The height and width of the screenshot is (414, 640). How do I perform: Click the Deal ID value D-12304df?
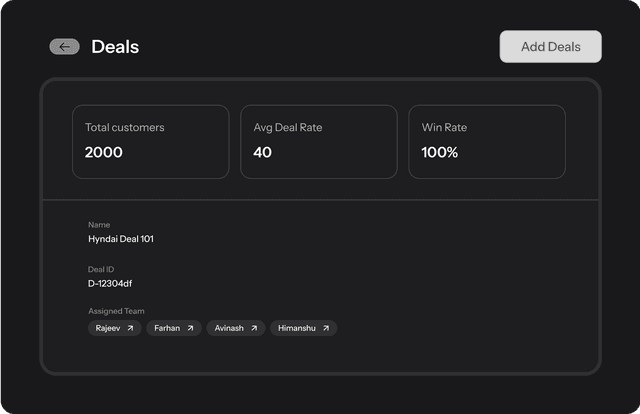click(x=110, y=283)
